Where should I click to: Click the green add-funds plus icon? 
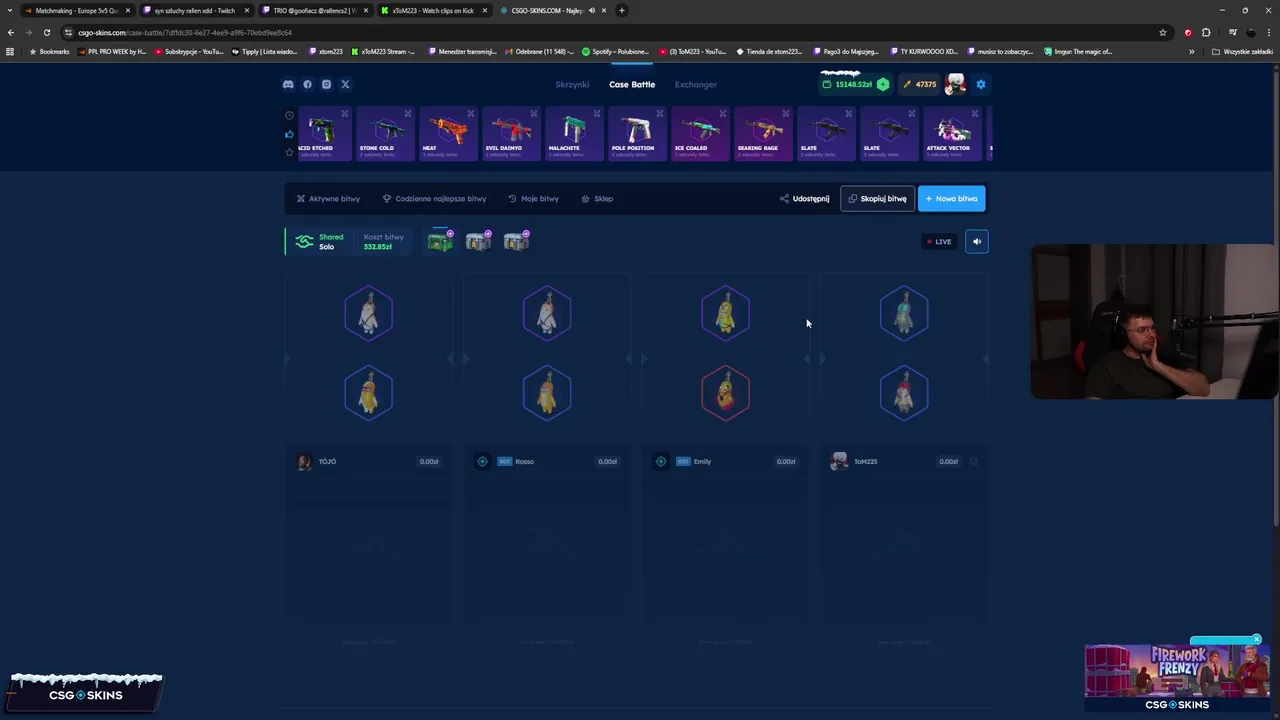(883, 84)
